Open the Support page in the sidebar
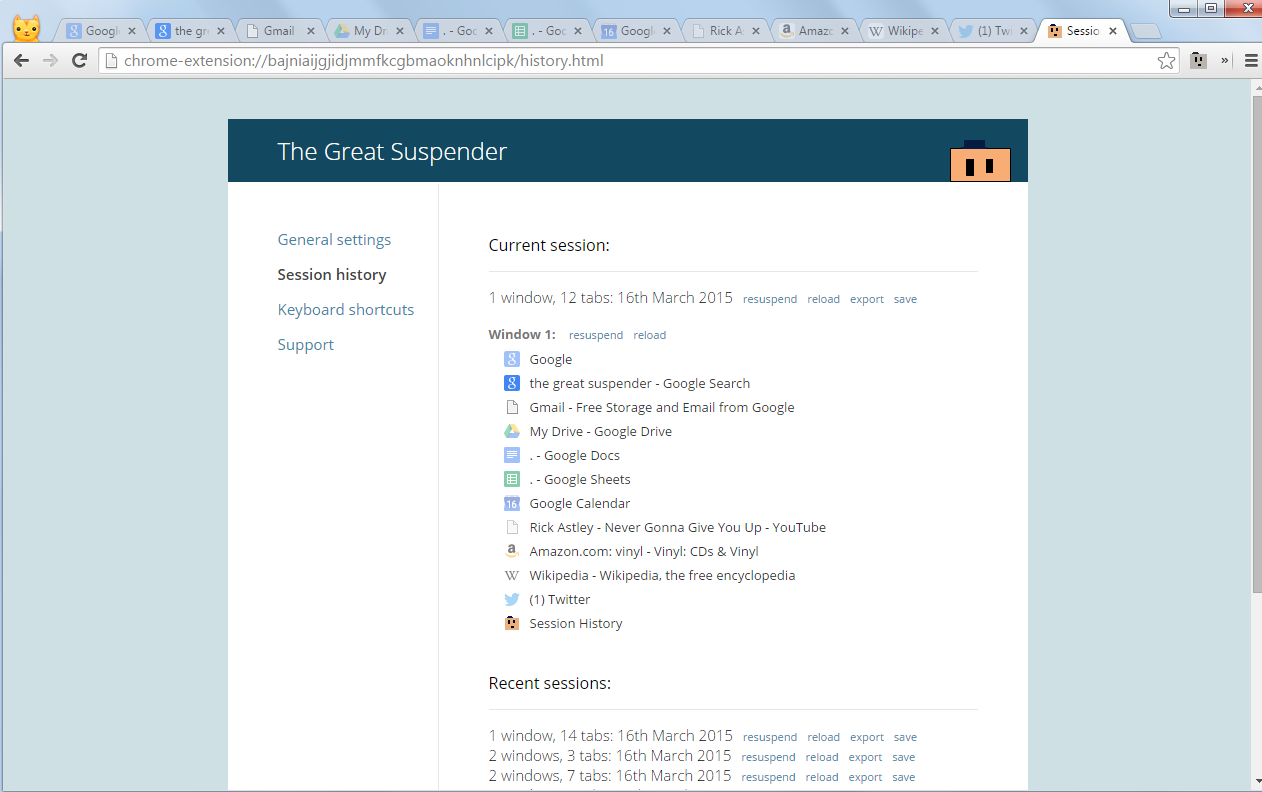Viewport: 1262px width, 792px height. (306, 345)
